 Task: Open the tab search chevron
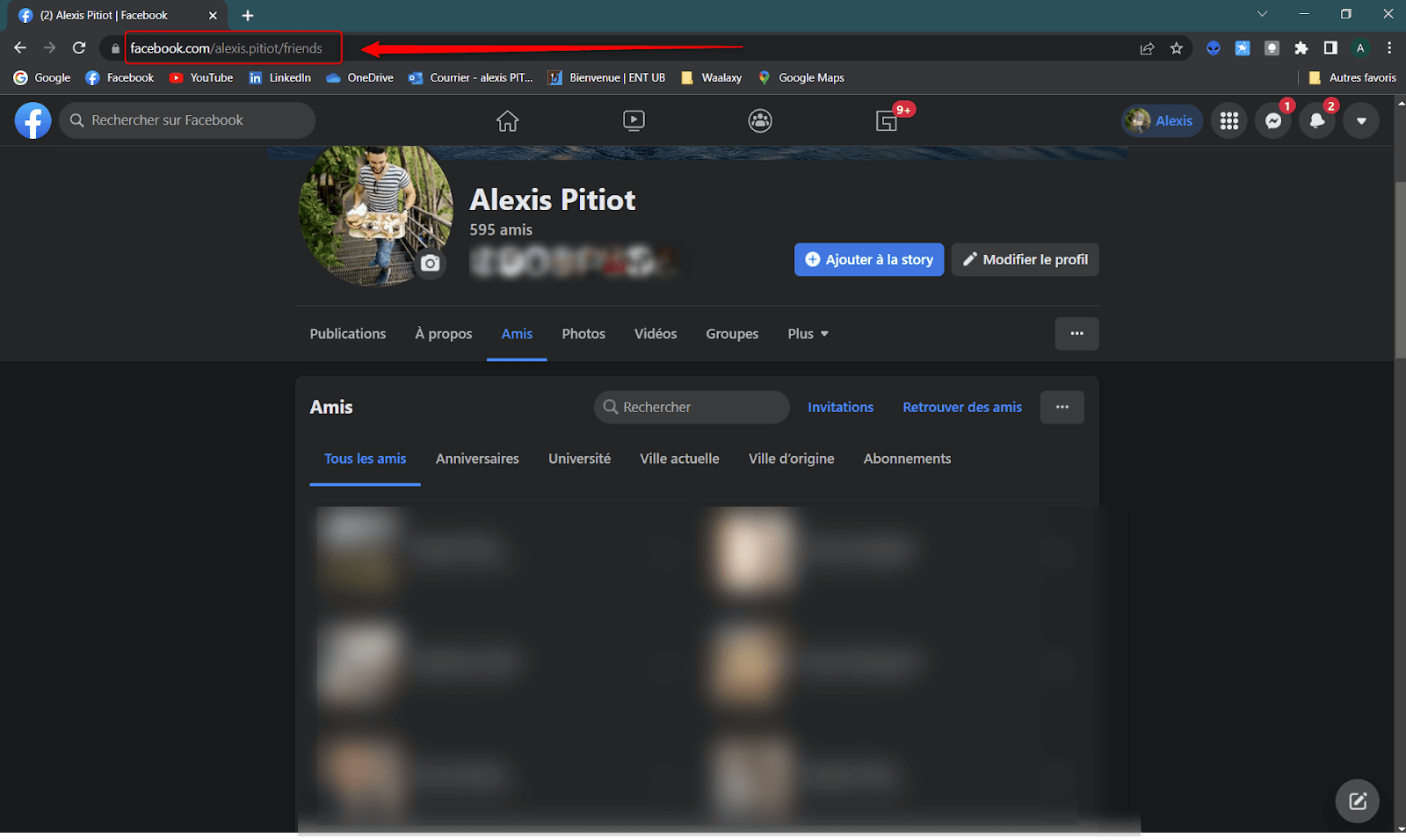[1262, 14]
